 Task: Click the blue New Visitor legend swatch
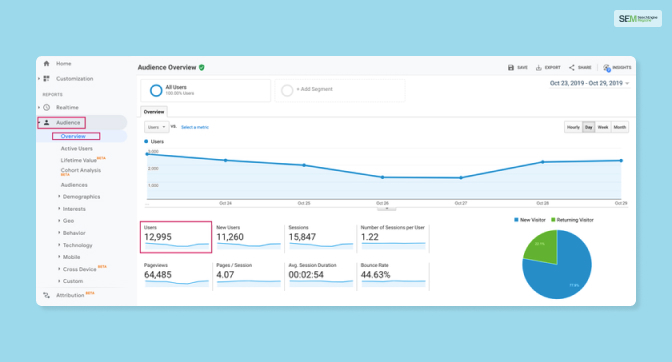(x=516, y=220)
